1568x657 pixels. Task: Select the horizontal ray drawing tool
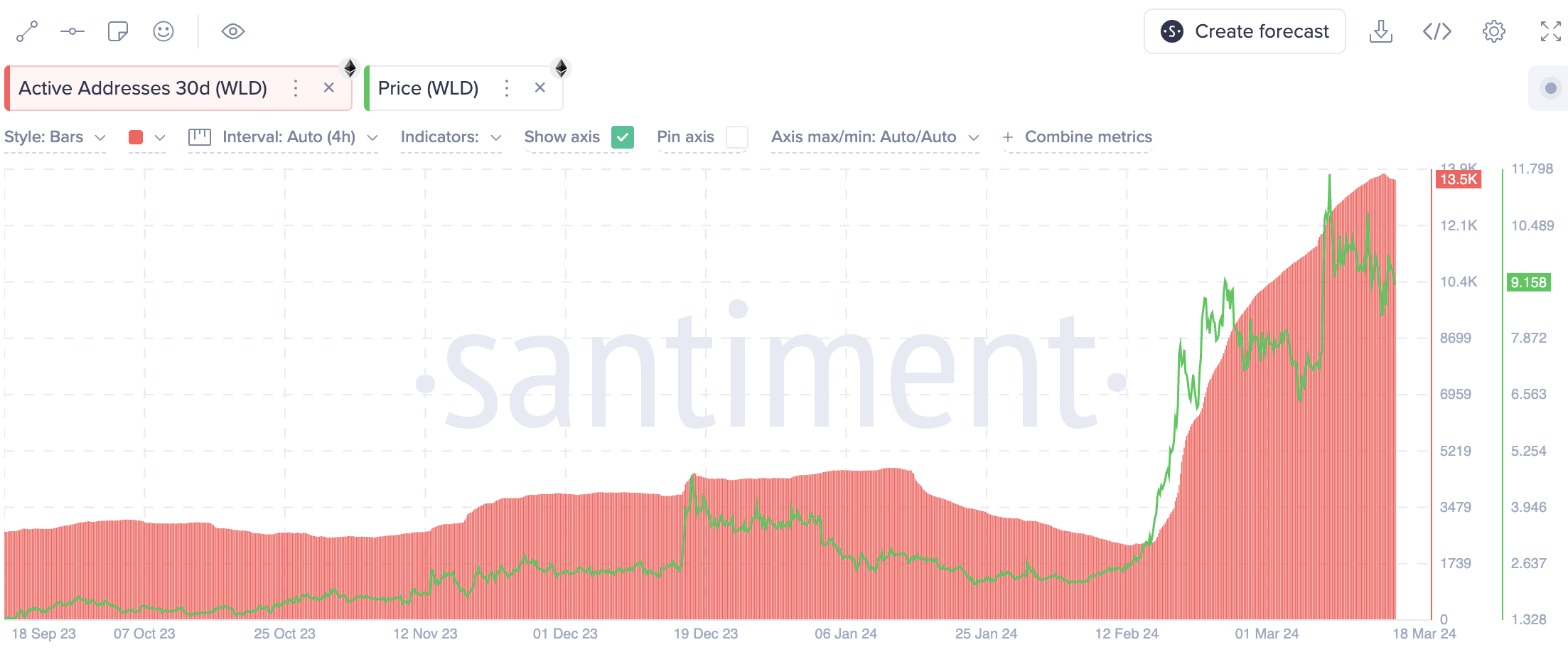point(73,31)
